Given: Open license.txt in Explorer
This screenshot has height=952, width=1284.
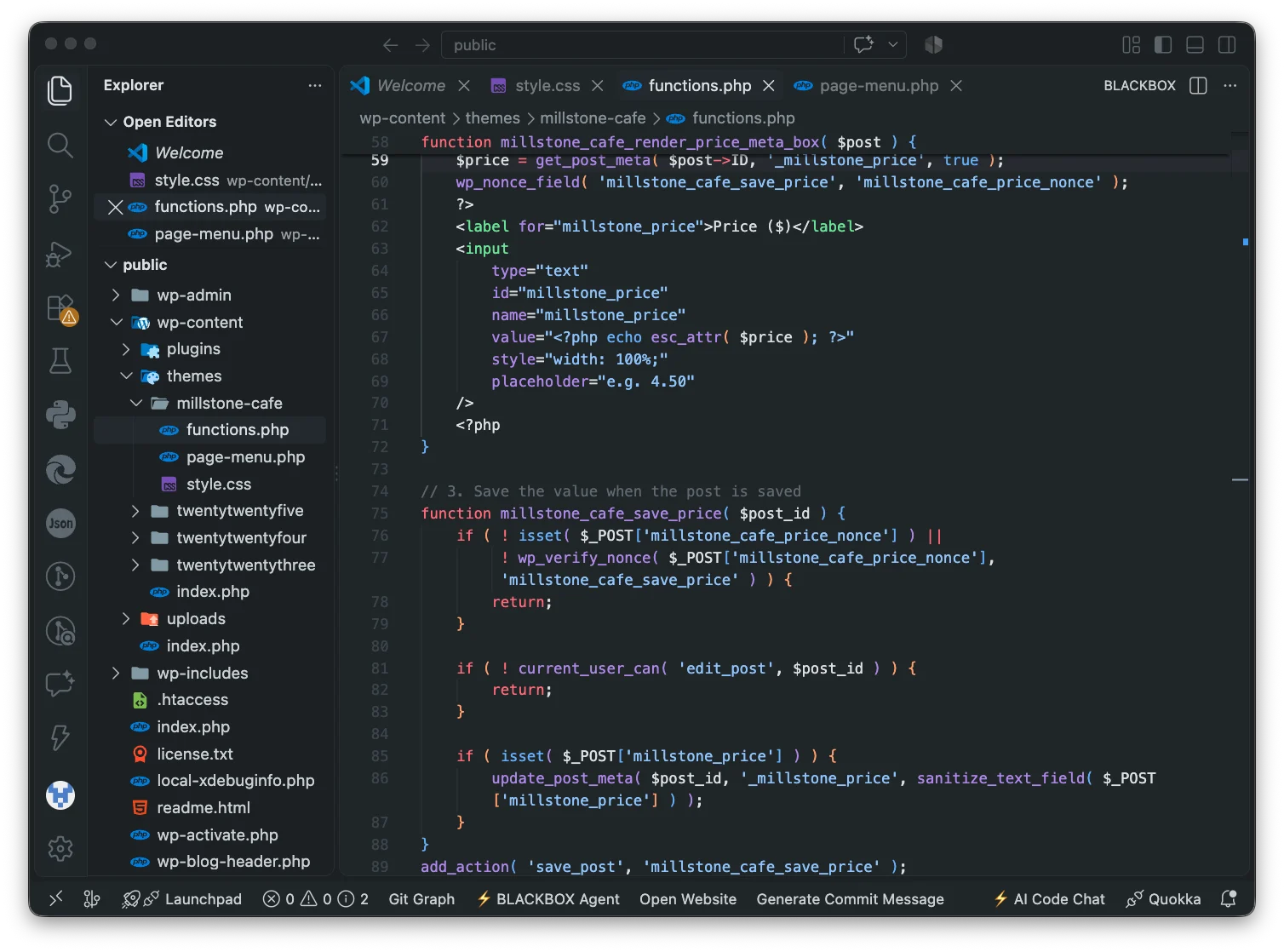Looking at the screenshot, I should pyautogui.click(x=195, y=754).
